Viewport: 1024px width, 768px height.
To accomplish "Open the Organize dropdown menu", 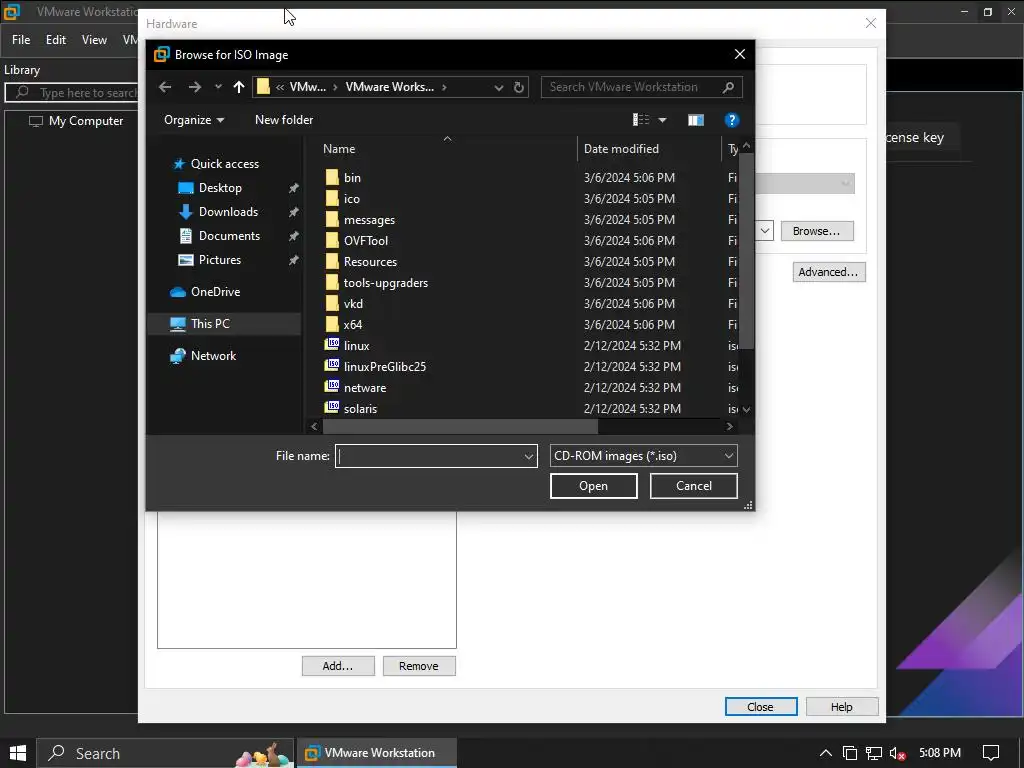I will 194,120.
